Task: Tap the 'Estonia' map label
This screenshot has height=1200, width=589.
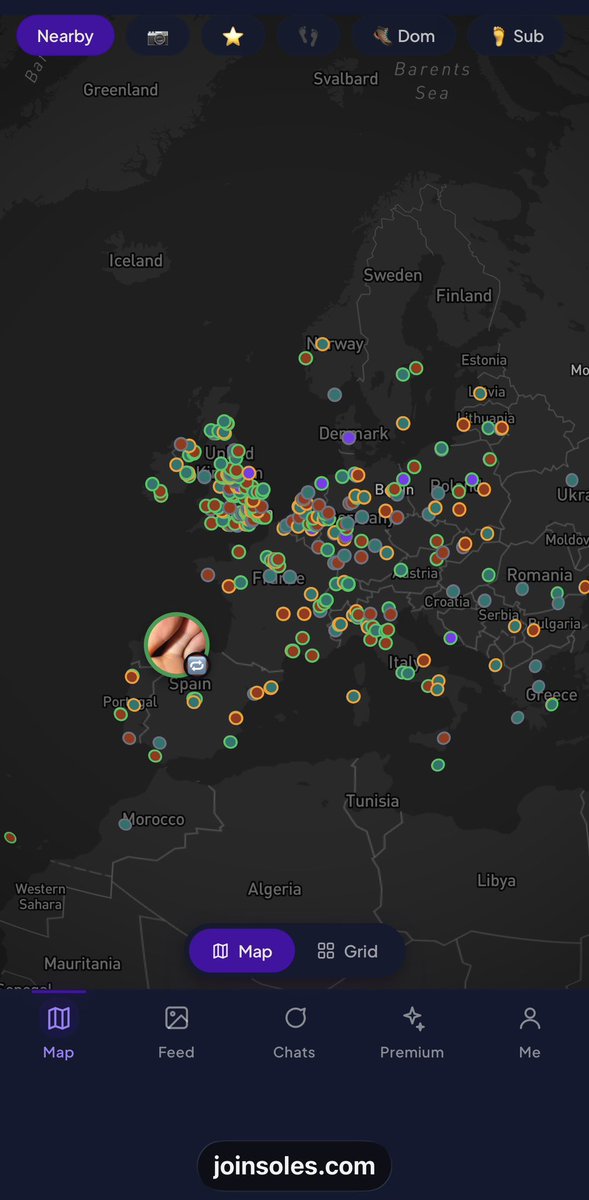Action: [x=484, y=360]
